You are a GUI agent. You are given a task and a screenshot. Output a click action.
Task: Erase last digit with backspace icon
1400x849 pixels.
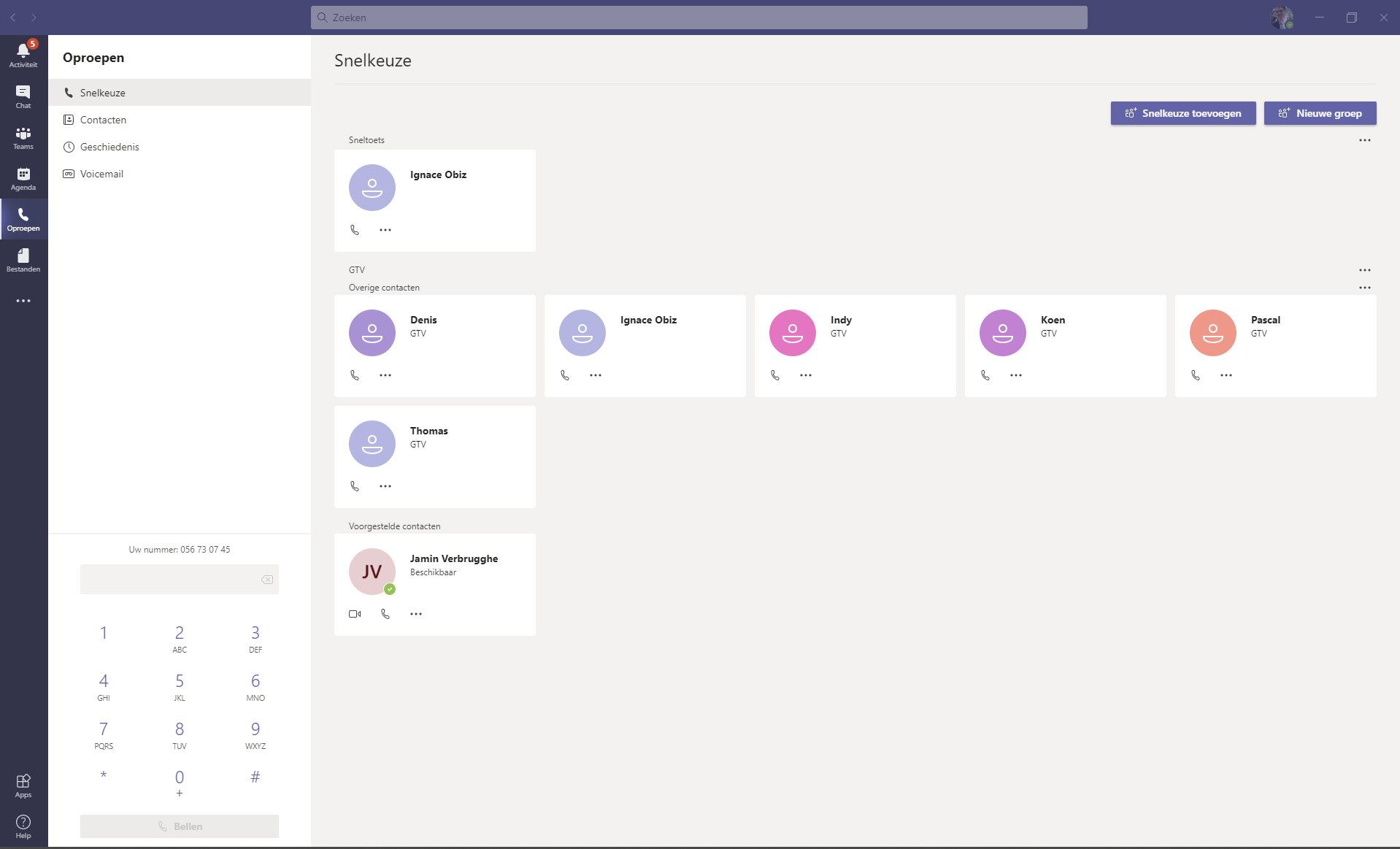(267, 580)
